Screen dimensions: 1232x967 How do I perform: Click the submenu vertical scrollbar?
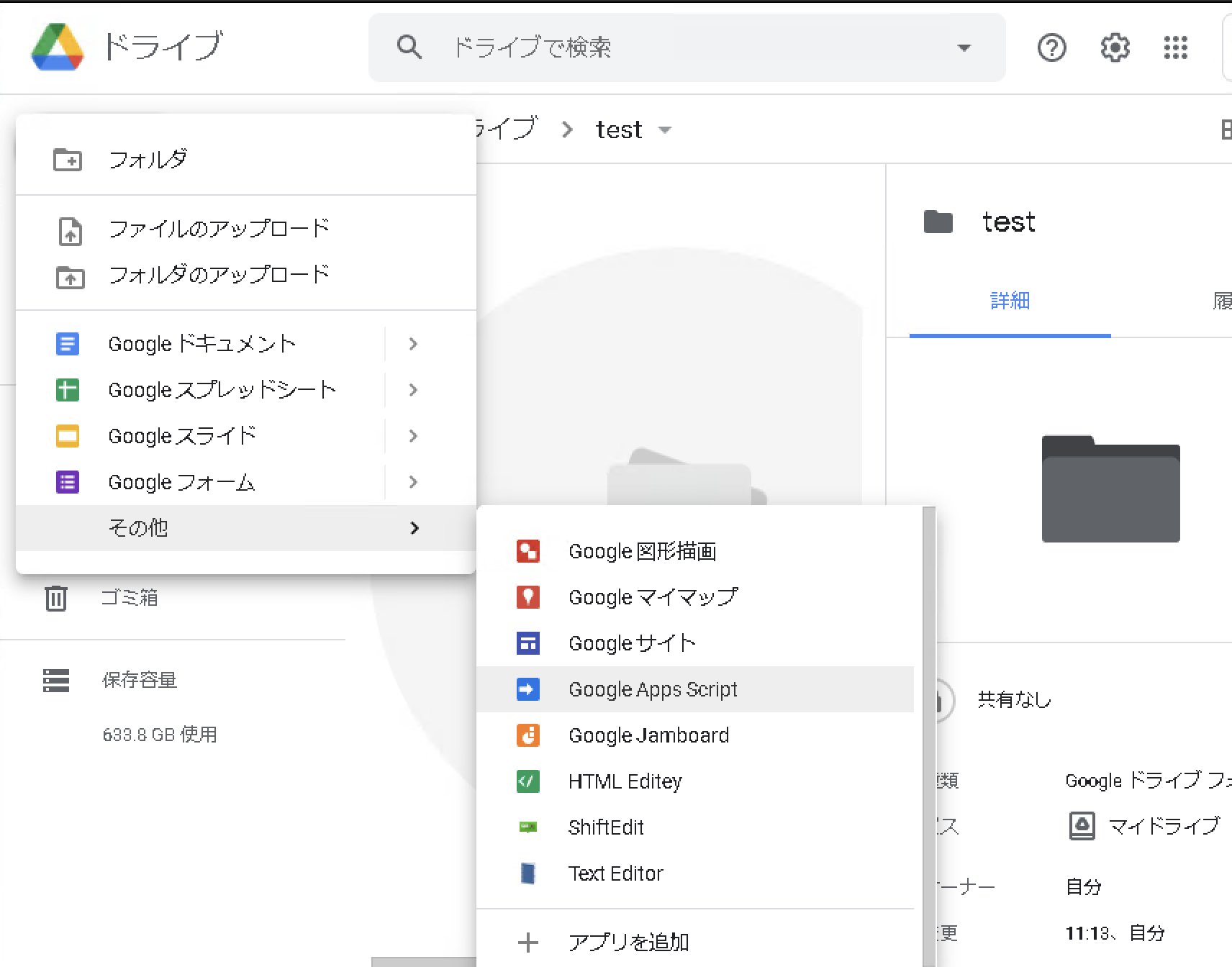[929, 737]
